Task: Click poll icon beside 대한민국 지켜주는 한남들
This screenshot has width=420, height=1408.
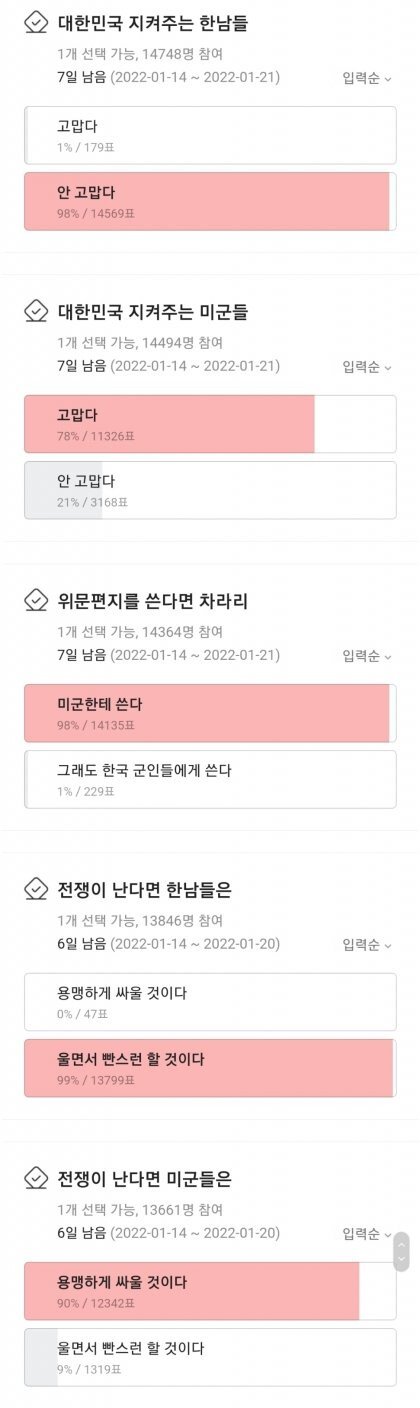Action: click(36, 23)
